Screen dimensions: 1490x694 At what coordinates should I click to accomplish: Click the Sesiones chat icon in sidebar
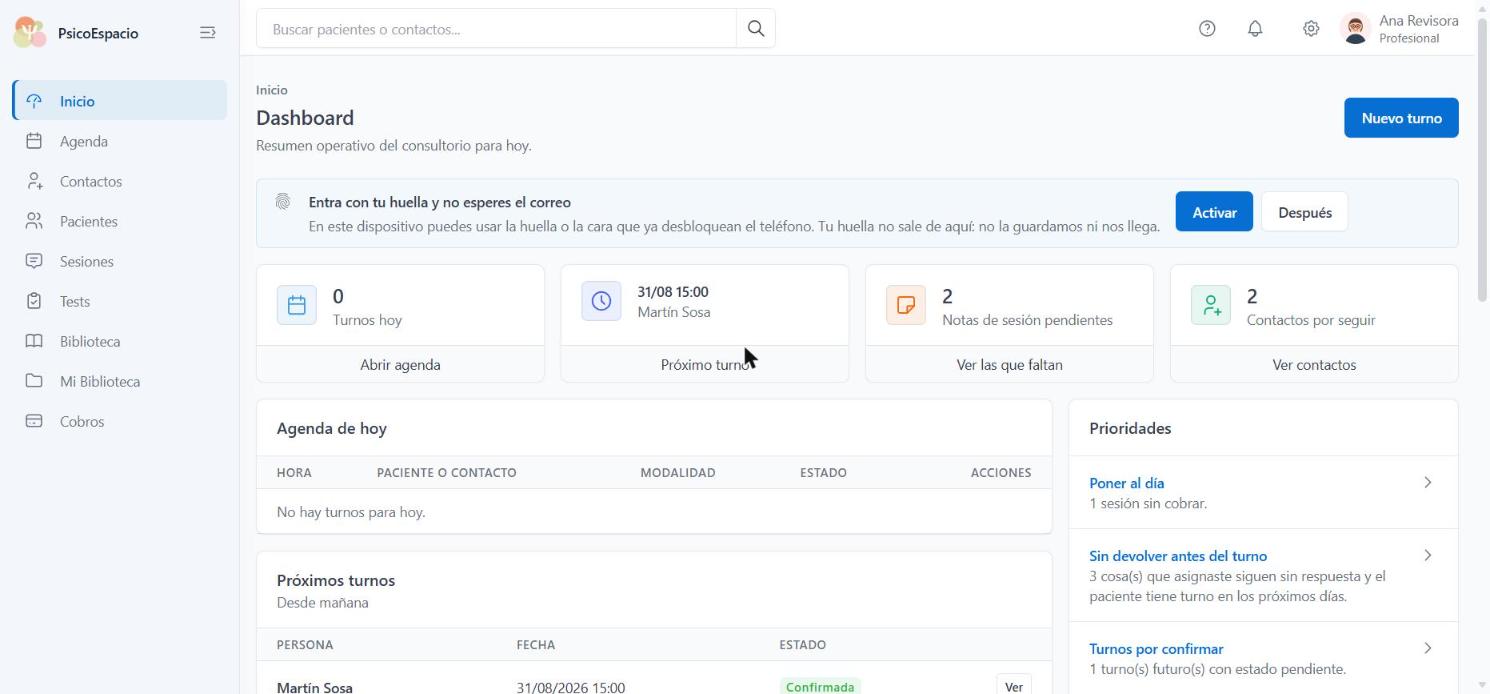click(x=34, y=261)
